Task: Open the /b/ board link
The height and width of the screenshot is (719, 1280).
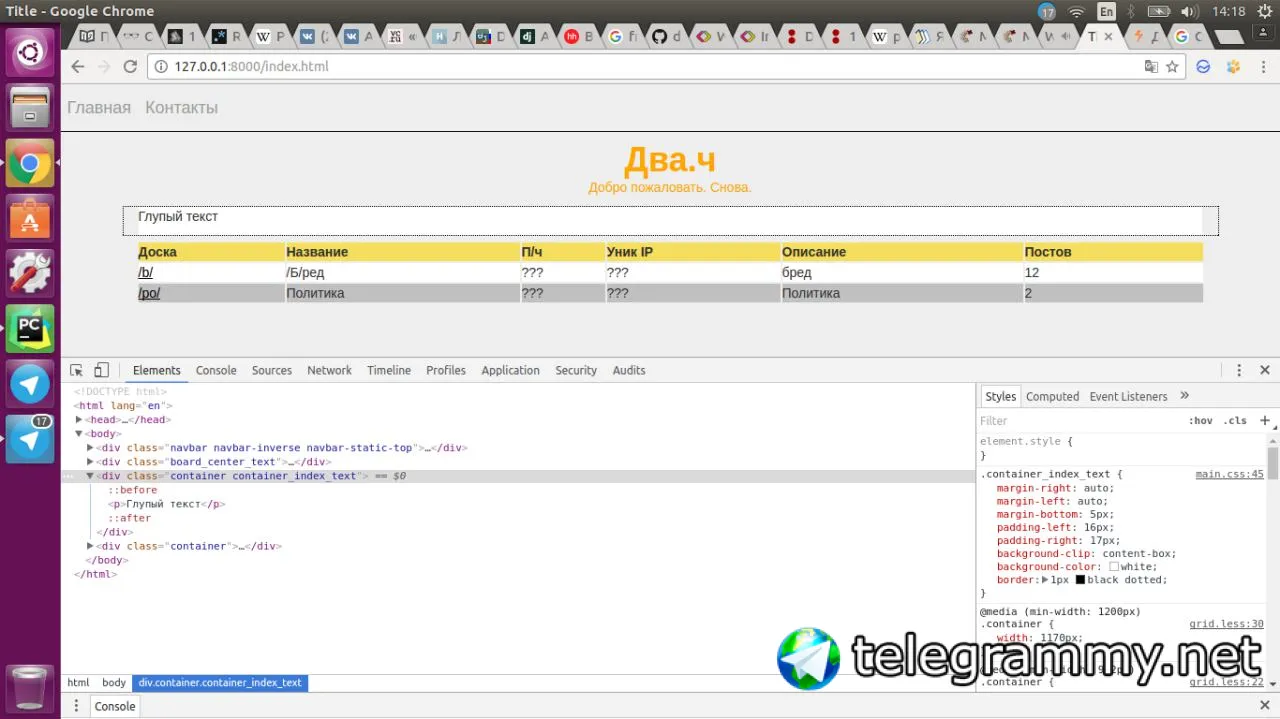Action: (x=146, y=272)
